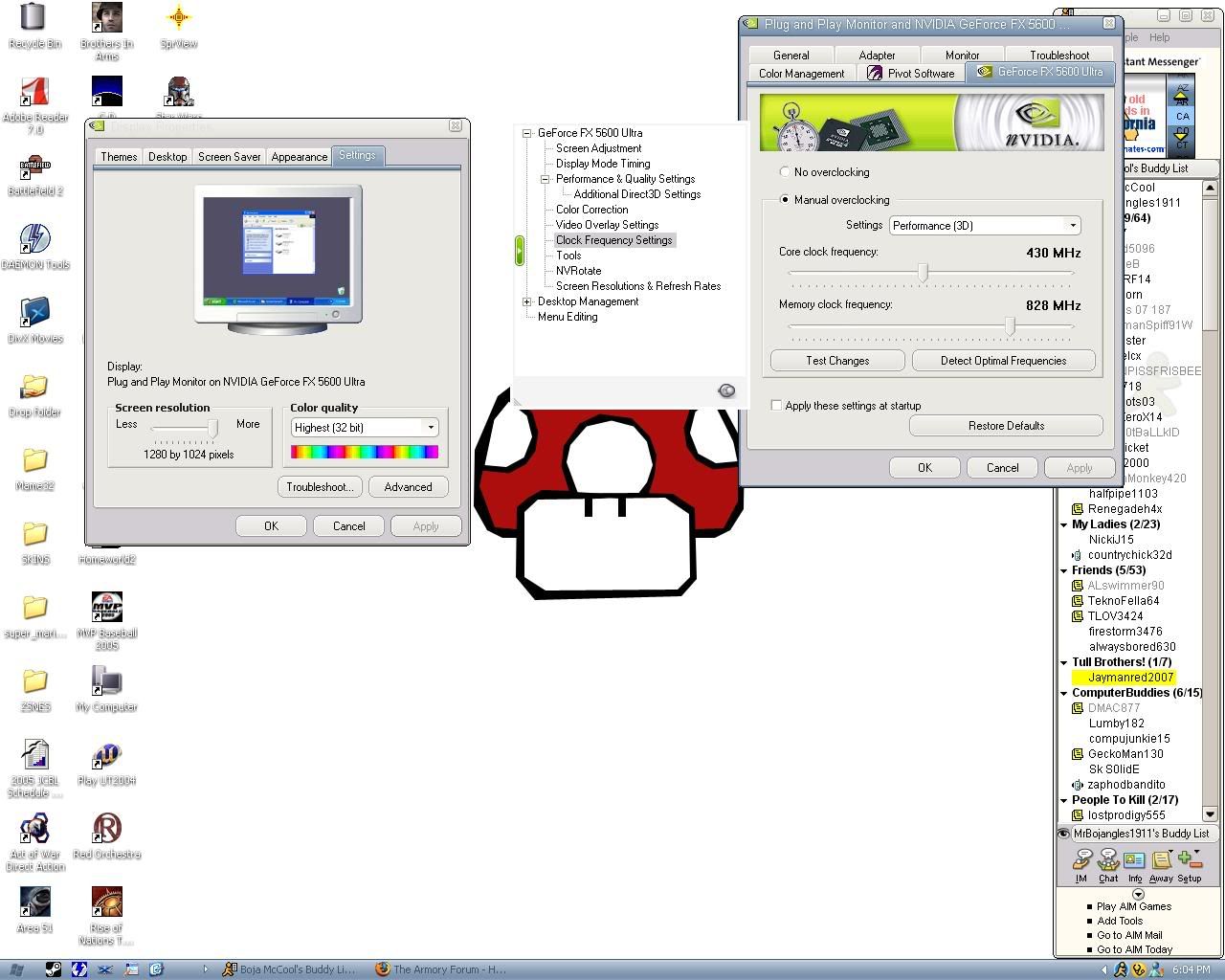1225x980 pixels.
Task: Open the Performance (3D) settings dropdown
Action: pyautogui.click(x=985, y=226)
